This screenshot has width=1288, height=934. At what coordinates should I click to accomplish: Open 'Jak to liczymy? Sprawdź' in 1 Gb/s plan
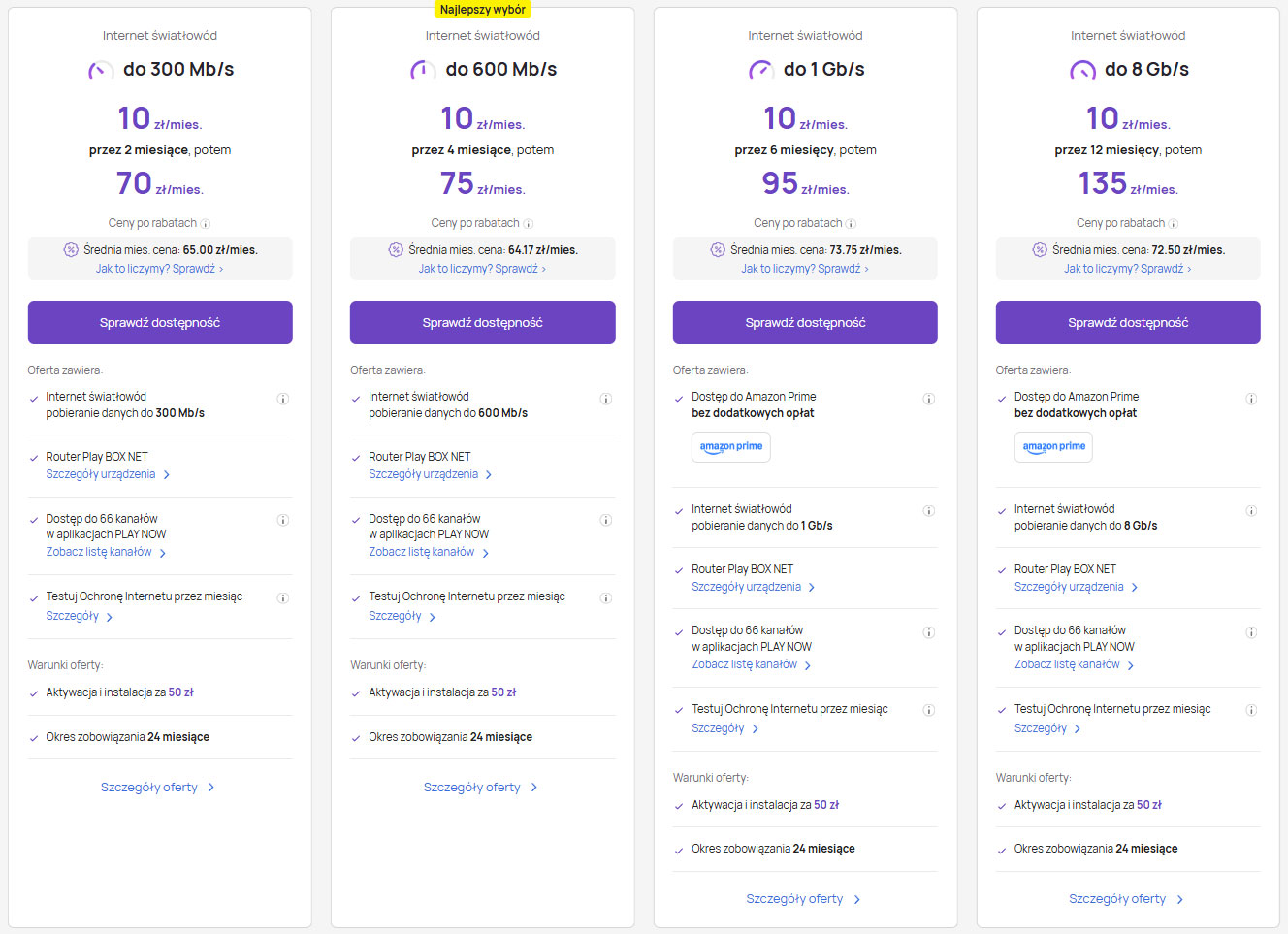click(x=804, y=269)
